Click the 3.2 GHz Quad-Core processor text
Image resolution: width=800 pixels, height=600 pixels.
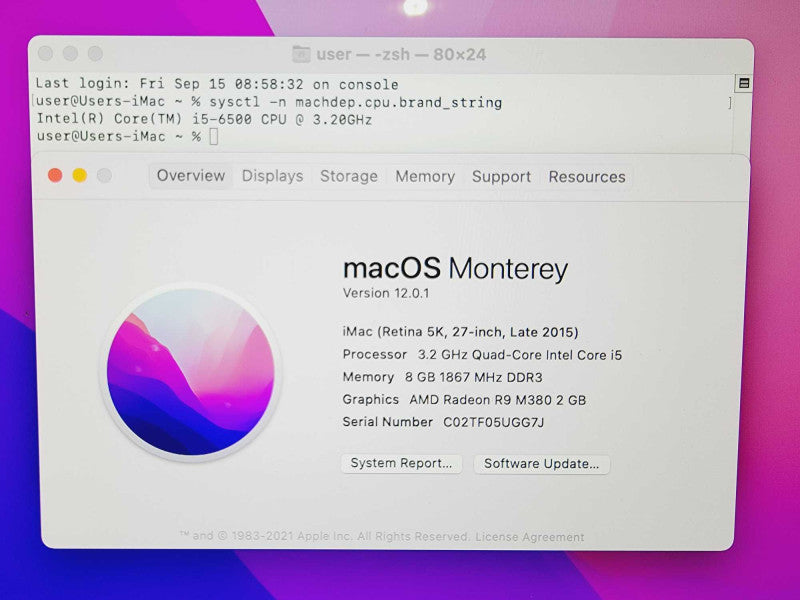[x=520, y=355]
